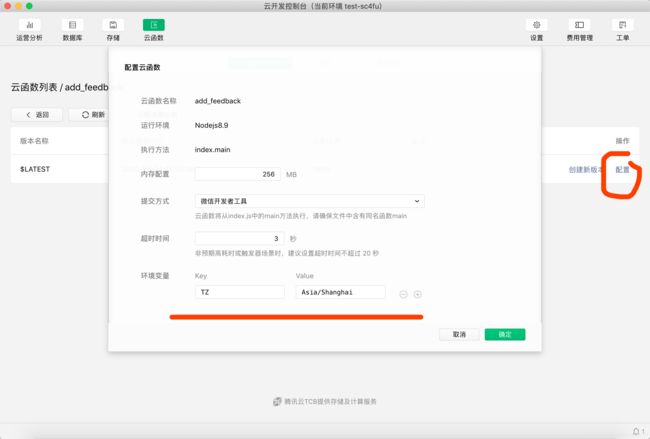Click the $LATEST version name
Screen dimensions: 650x439
35,169
